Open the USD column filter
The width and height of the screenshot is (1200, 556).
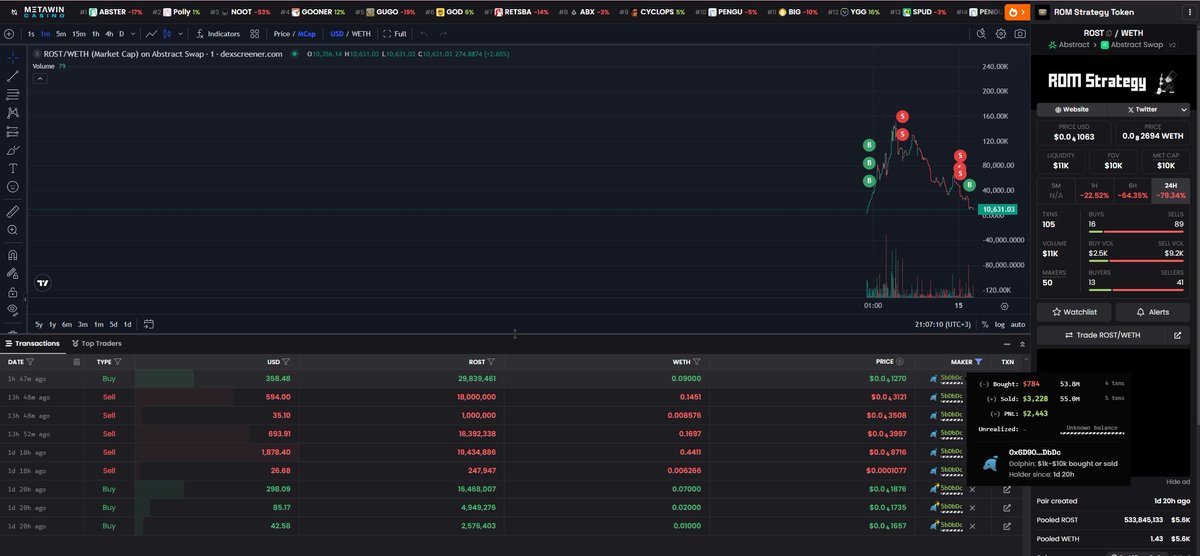click(287, 361)
